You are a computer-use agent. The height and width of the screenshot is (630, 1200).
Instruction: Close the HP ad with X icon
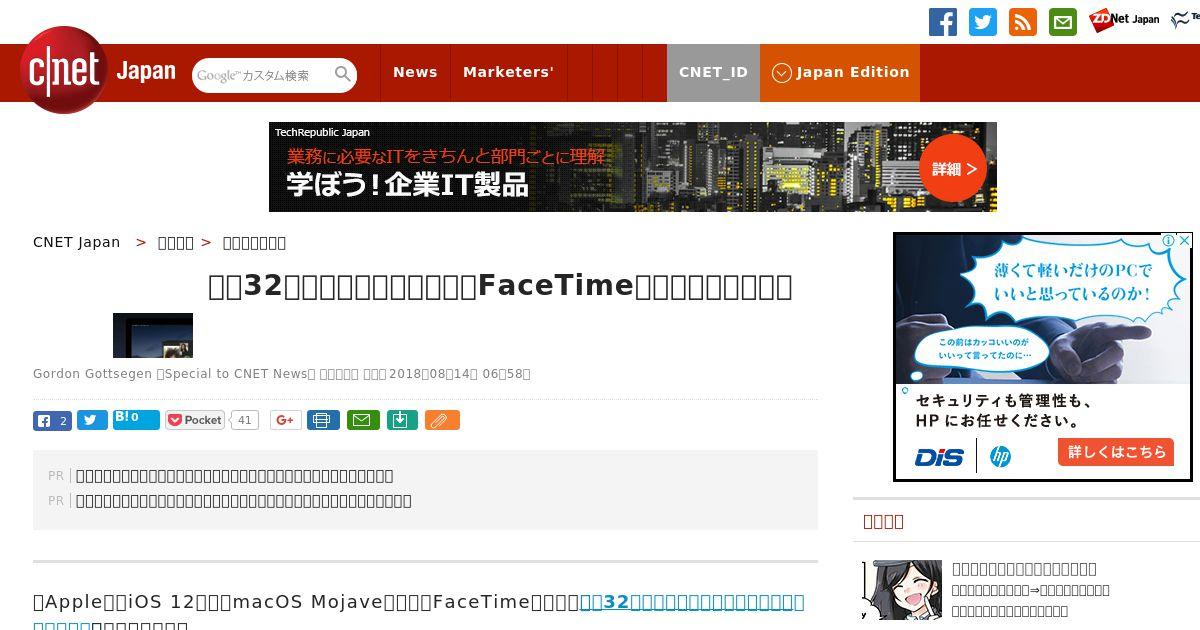1184,241
